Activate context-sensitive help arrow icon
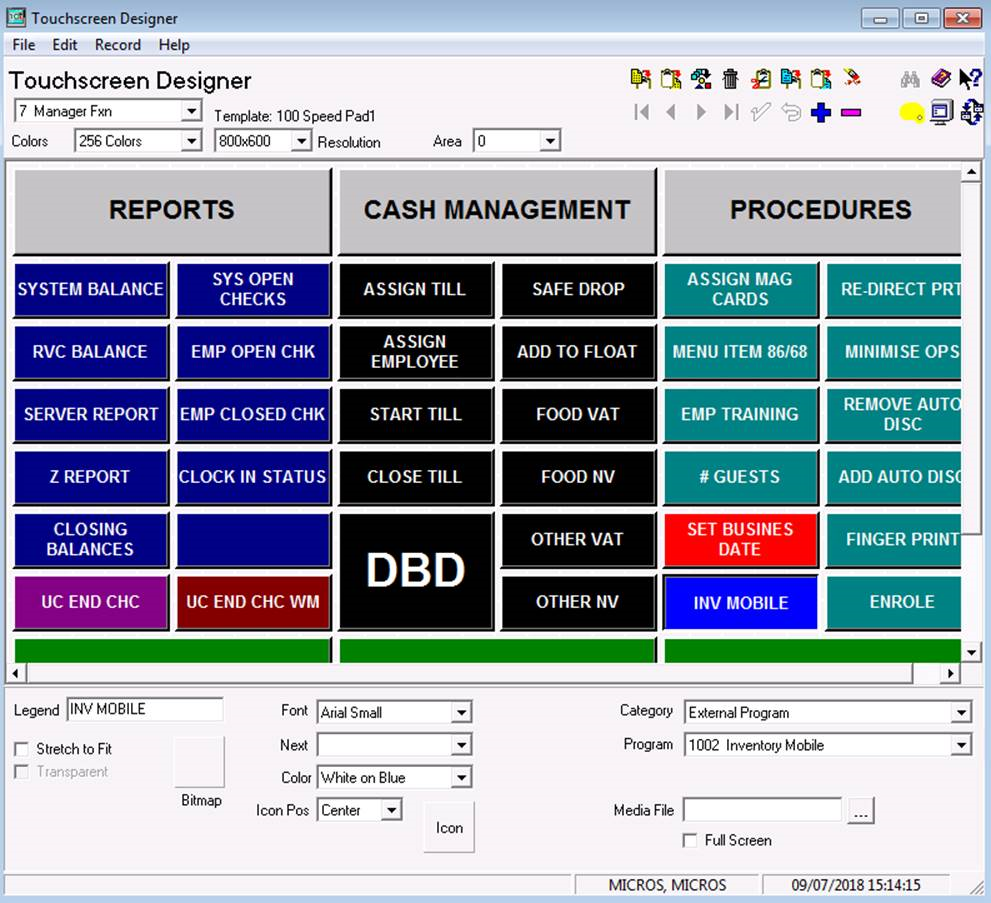This screenshot has width=991, height=903. tap(970, 78)
